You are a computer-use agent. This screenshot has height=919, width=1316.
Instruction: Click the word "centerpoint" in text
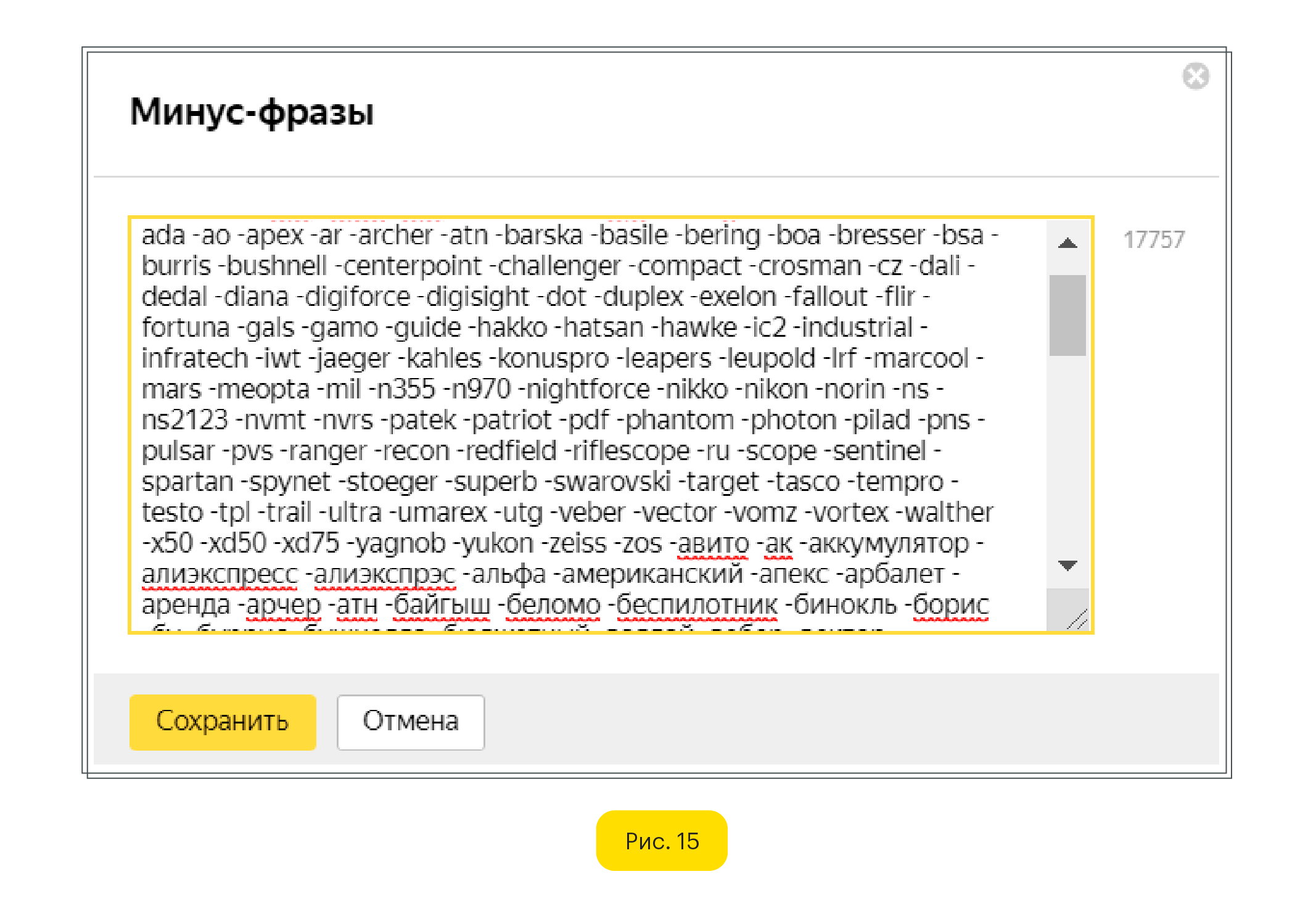tap(412, 266)
